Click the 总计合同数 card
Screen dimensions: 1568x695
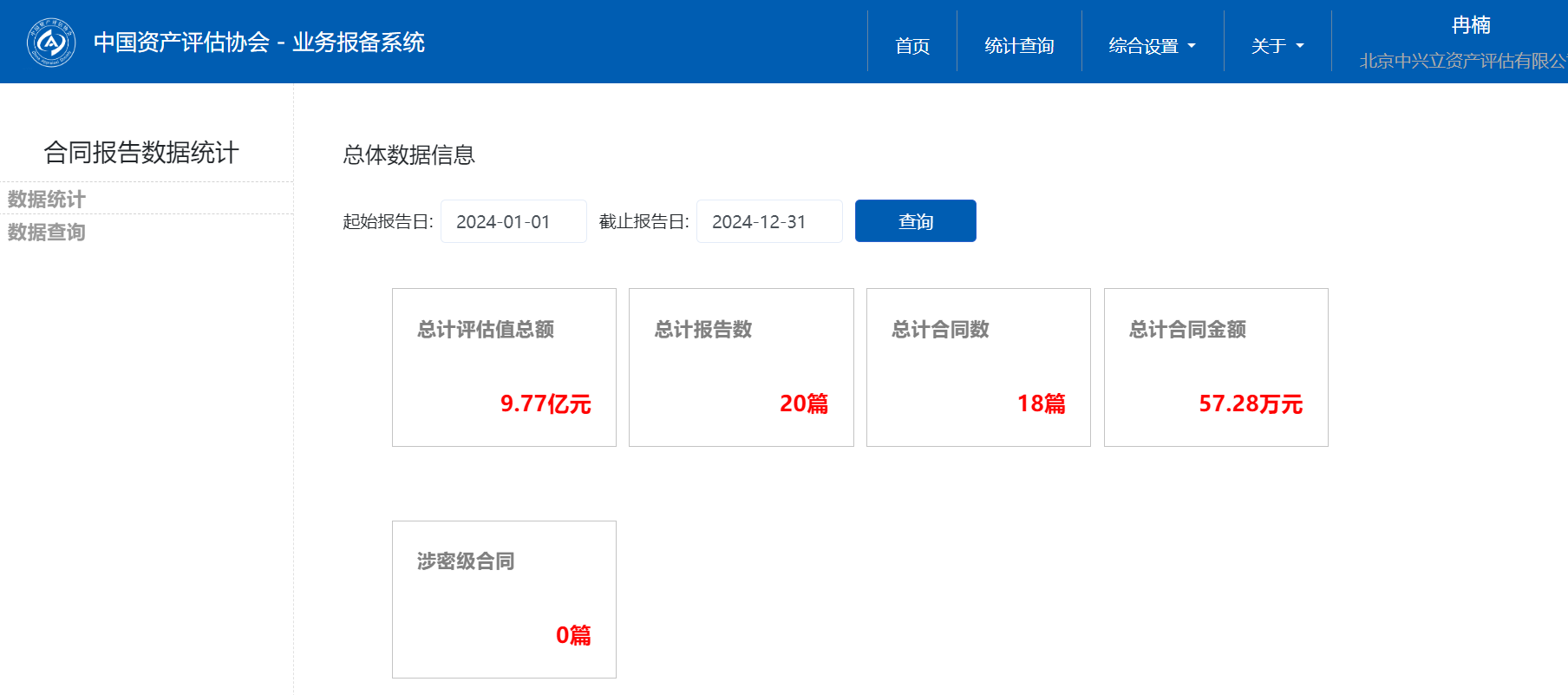[978, 367]
